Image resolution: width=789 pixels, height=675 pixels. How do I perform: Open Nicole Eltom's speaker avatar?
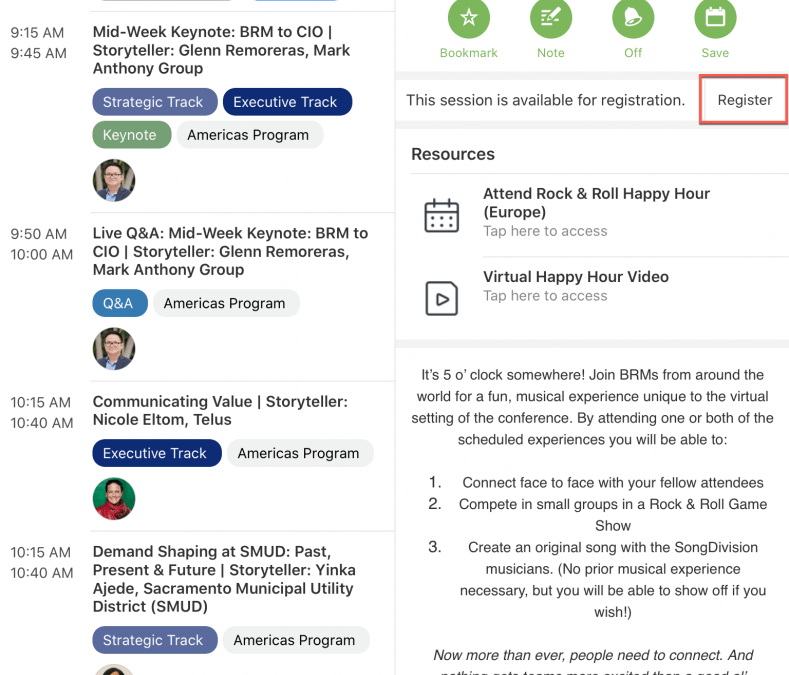pyautogui.click(x=114, y=498)
